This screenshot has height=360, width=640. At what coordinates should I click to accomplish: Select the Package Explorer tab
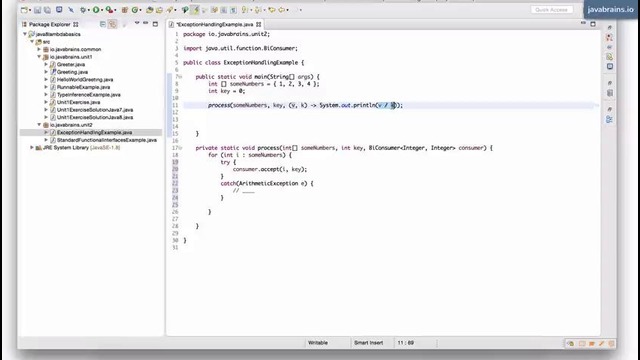pyautogui.click(x=49, y=24)
